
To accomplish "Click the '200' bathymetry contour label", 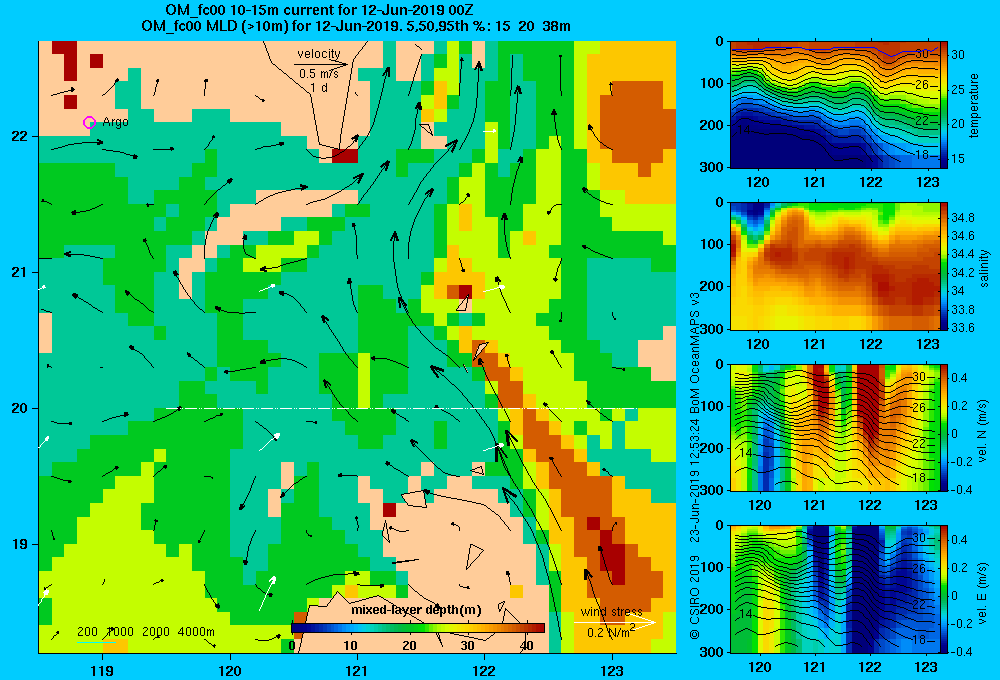I will click(x=87, y=632).
